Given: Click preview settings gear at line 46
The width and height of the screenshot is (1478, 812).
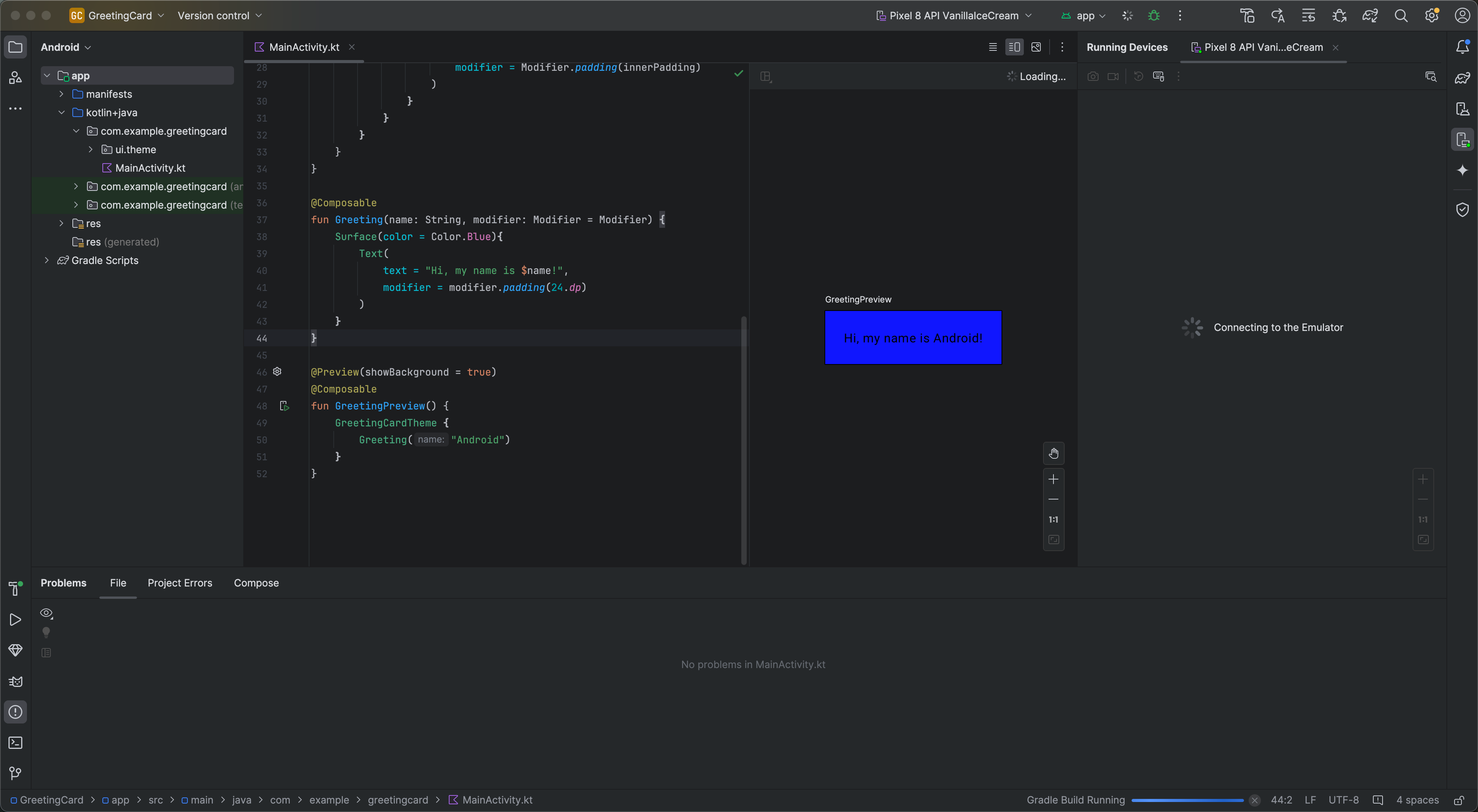Looking at the screenshot, I should [x=277, y=371].
